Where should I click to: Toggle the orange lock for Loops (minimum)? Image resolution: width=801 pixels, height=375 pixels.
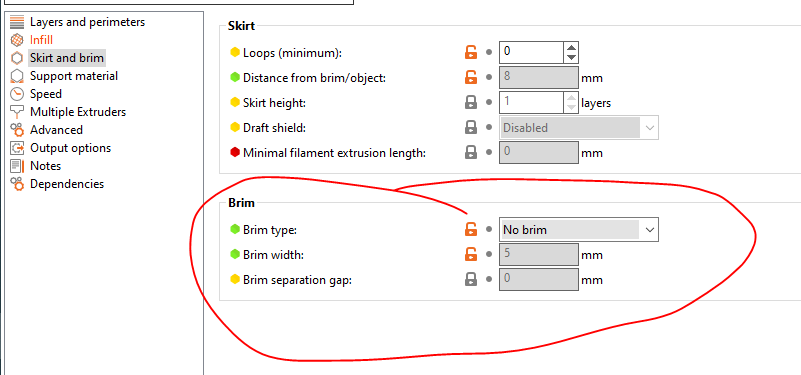470,52
